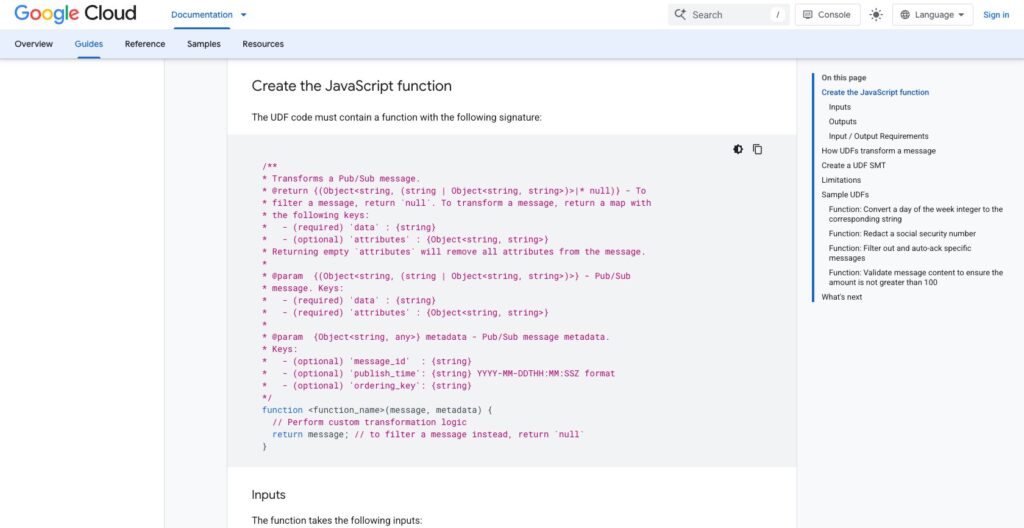Open the Documentation dropdown menu
Image resolution: width=1024 pixels, height=528 pixels.
pyautogui.click(x=244, y=14)
